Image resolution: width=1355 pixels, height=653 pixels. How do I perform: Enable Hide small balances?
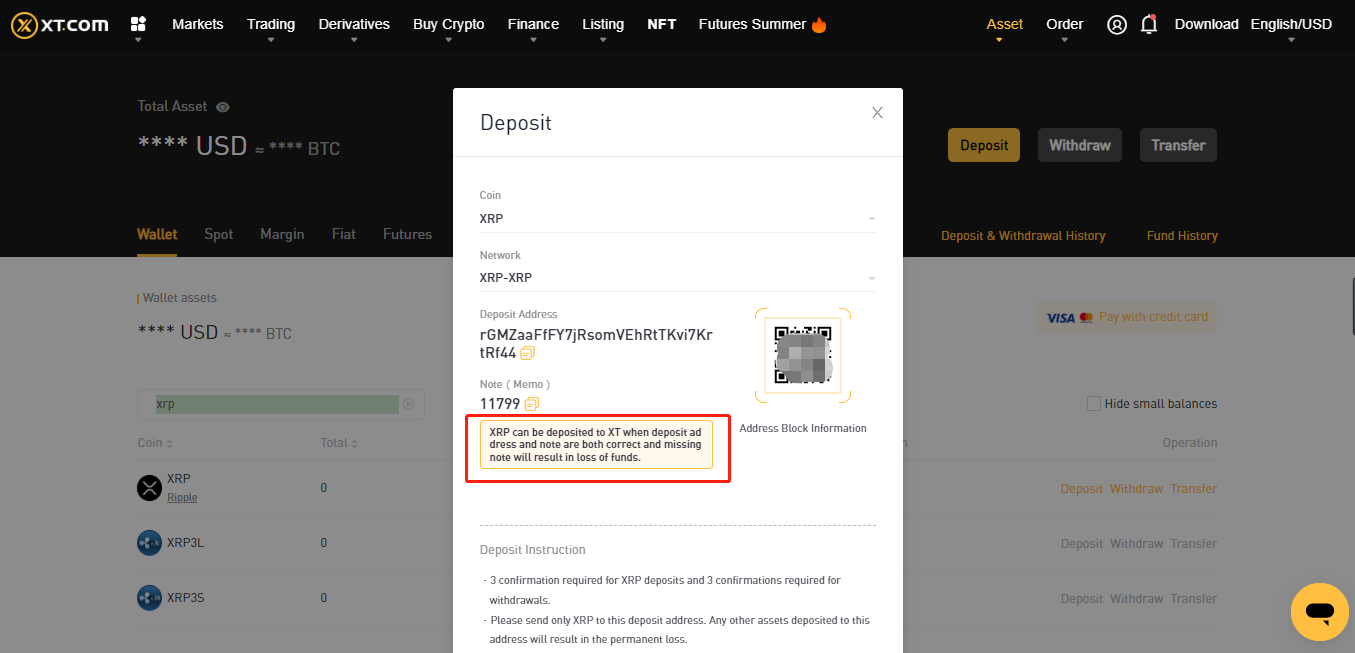coord(1094,403)
